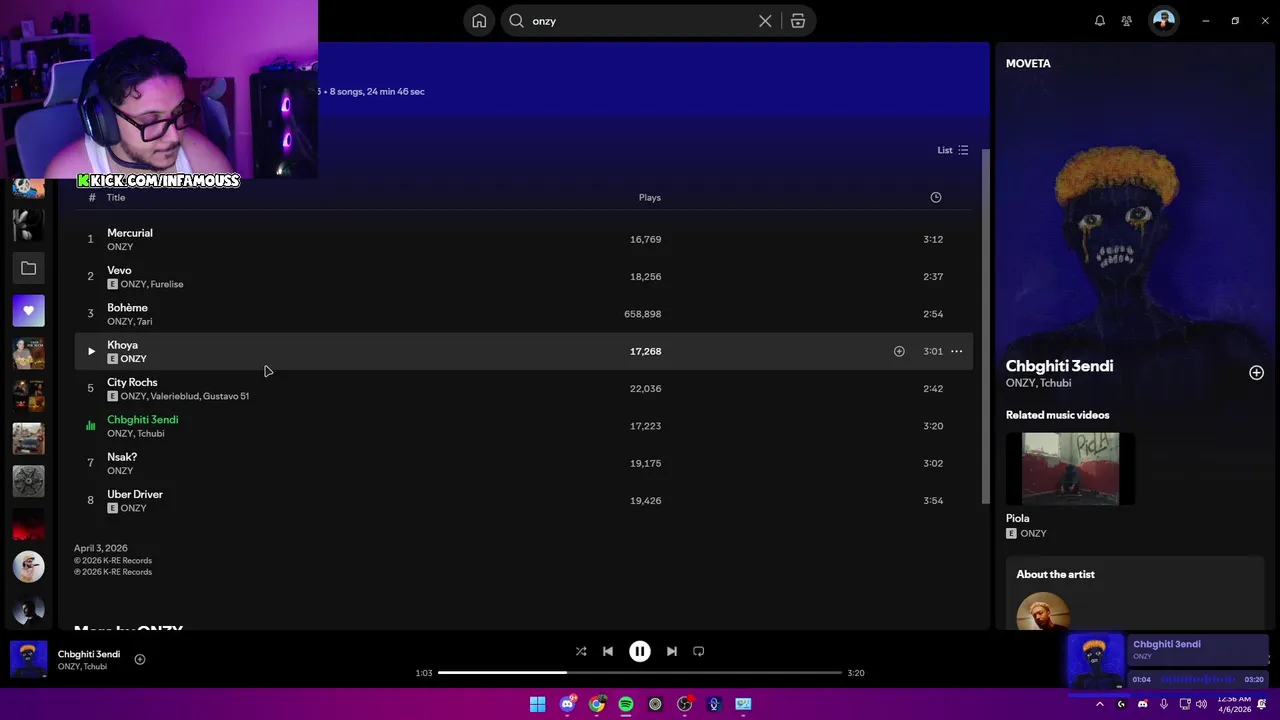Open the Discord tray icon with red badge
The height and width of the screenshot is (720, 1280).
coord(1142,704)
